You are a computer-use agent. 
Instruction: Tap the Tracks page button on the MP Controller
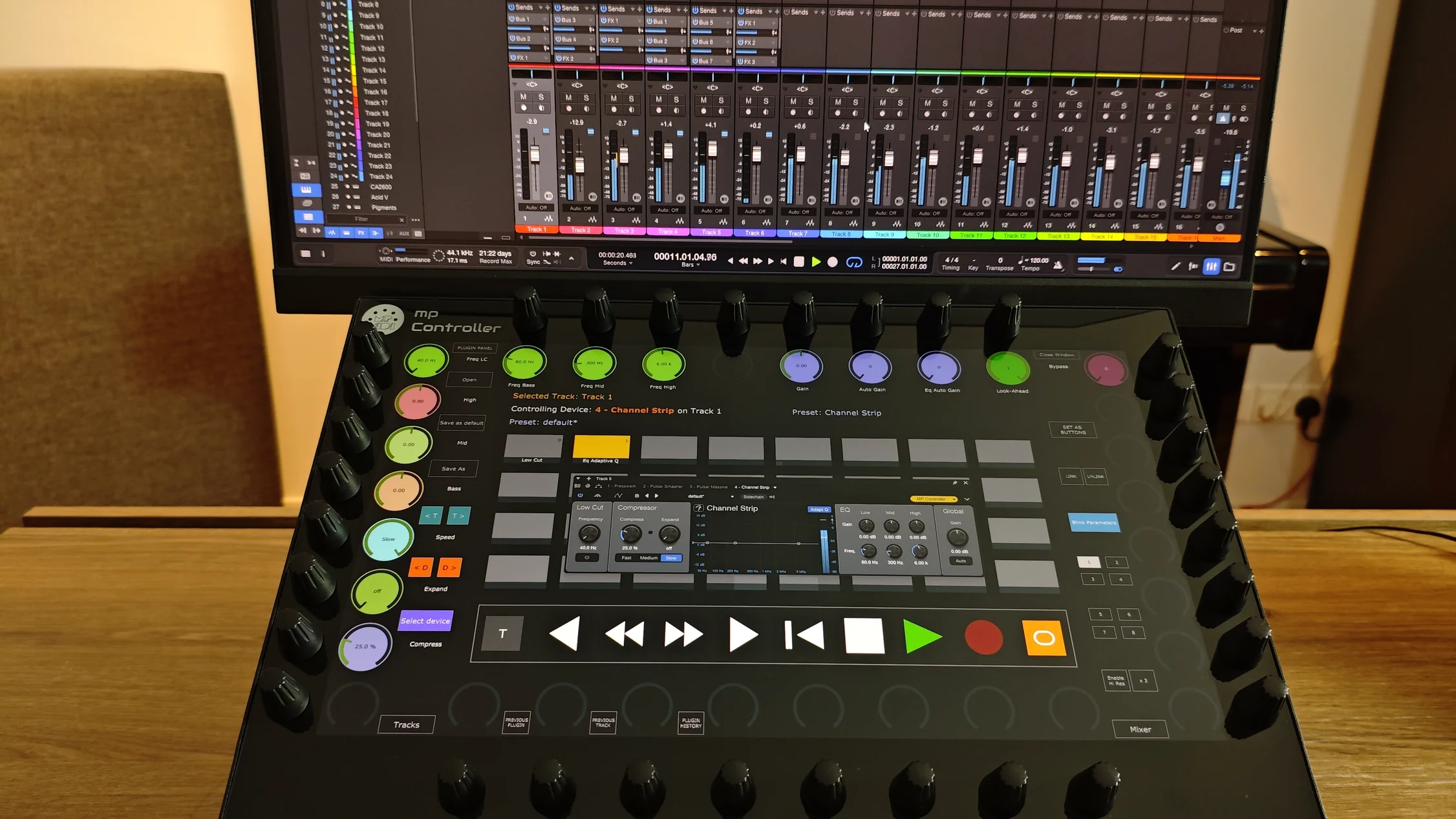pyautogui.click(x=407, y=725)
